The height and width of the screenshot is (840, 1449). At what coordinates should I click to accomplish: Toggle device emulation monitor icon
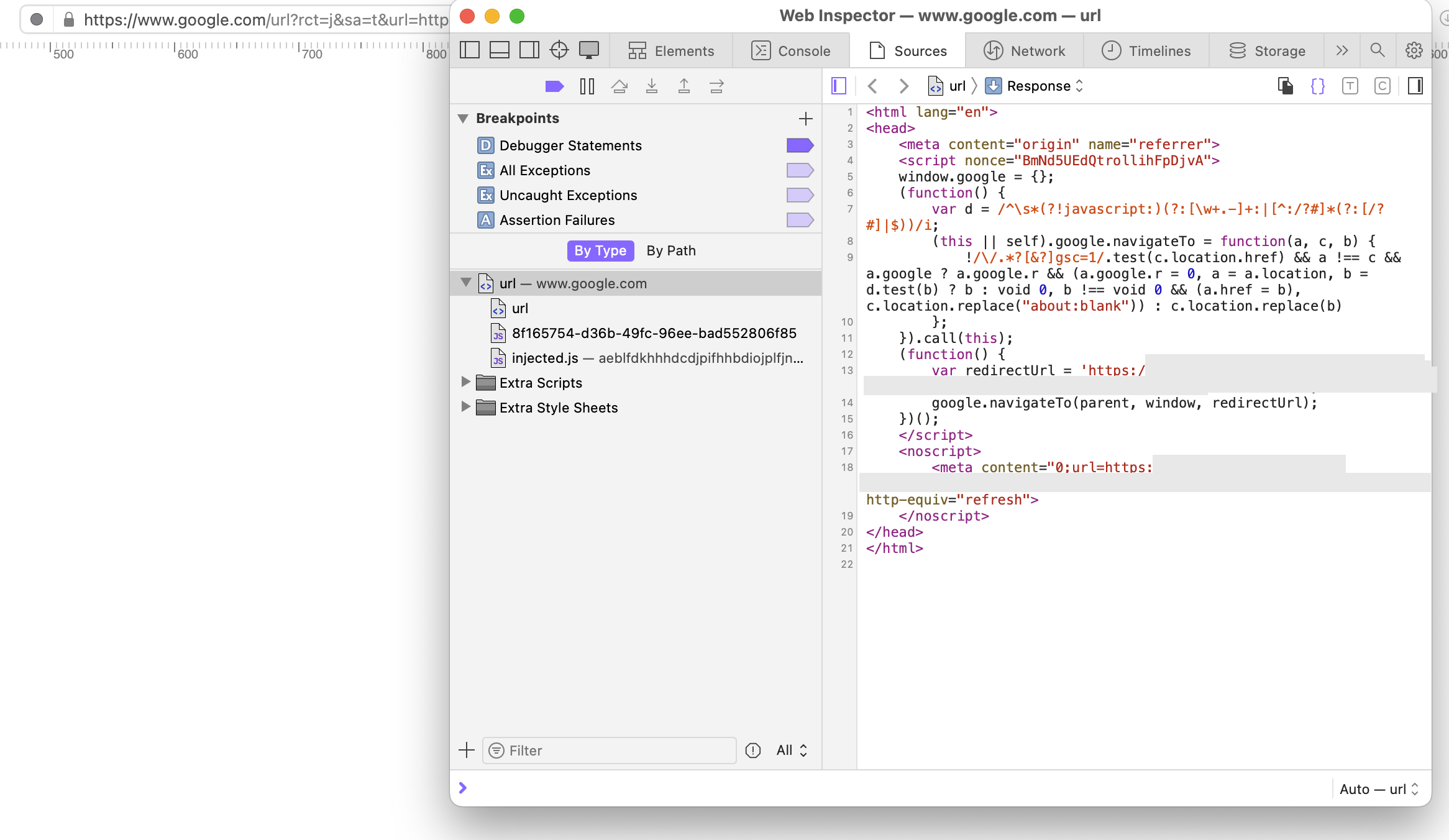[588, 50]
